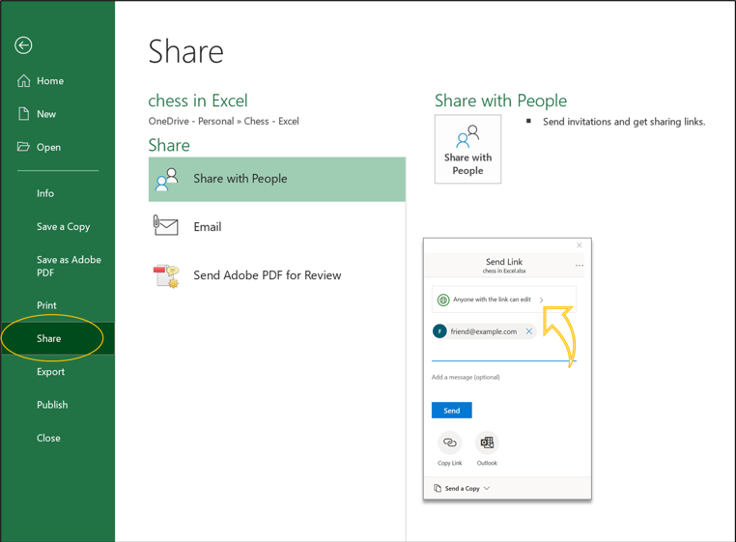Click the 'chess in Excel' file title
This screenshot has width=736, height=542.
(x=198, y=100)
